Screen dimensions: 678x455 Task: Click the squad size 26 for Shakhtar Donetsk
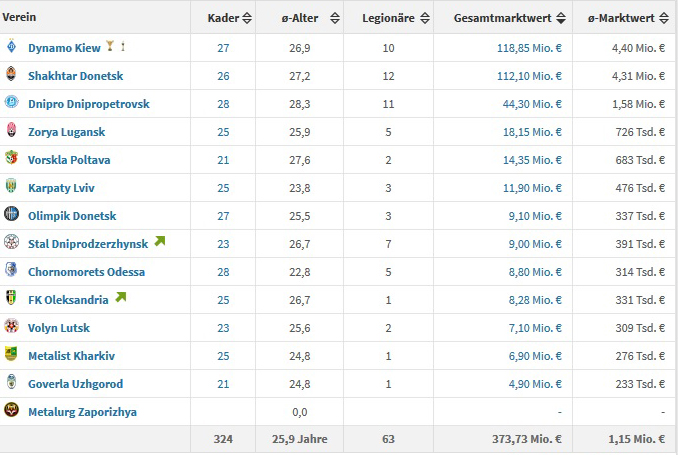[223, 76]
